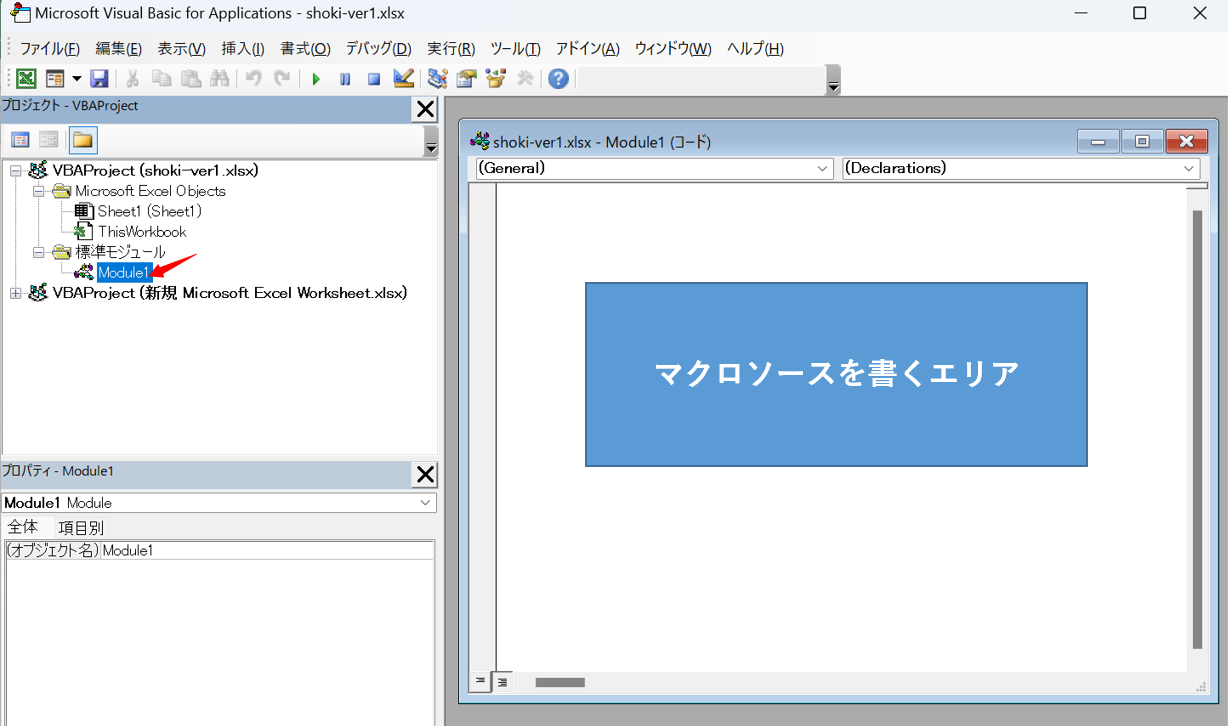
Task: Open Properties Window toolbar icon
Action: coord(466,79)
